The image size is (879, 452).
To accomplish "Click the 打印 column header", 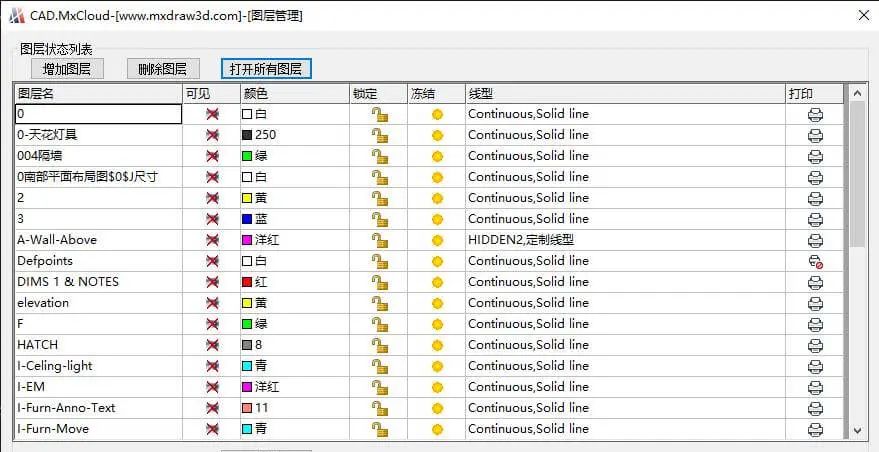I will coord(814,94).
